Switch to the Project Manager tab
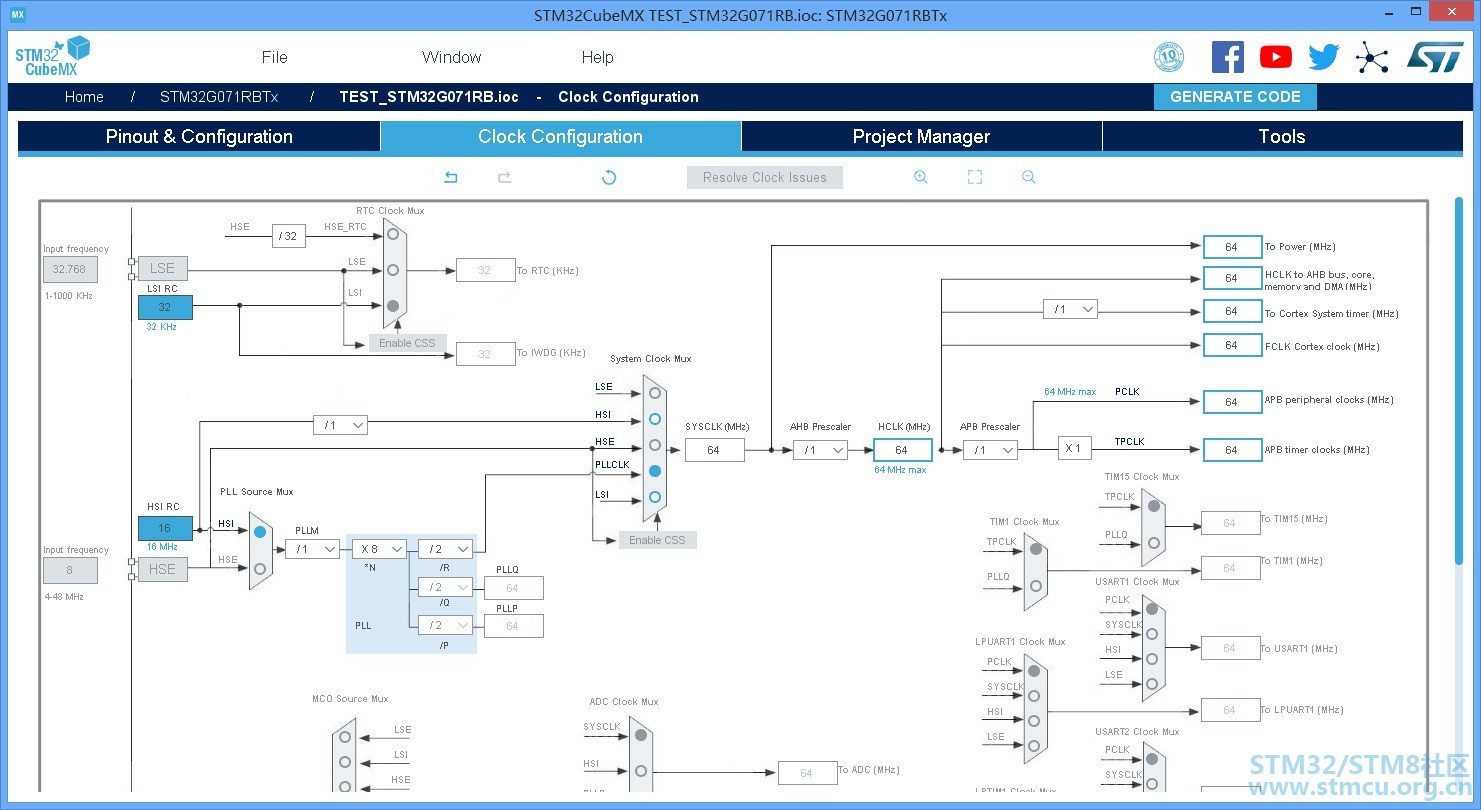The image size is (1481, 810). tap(921, 137)
